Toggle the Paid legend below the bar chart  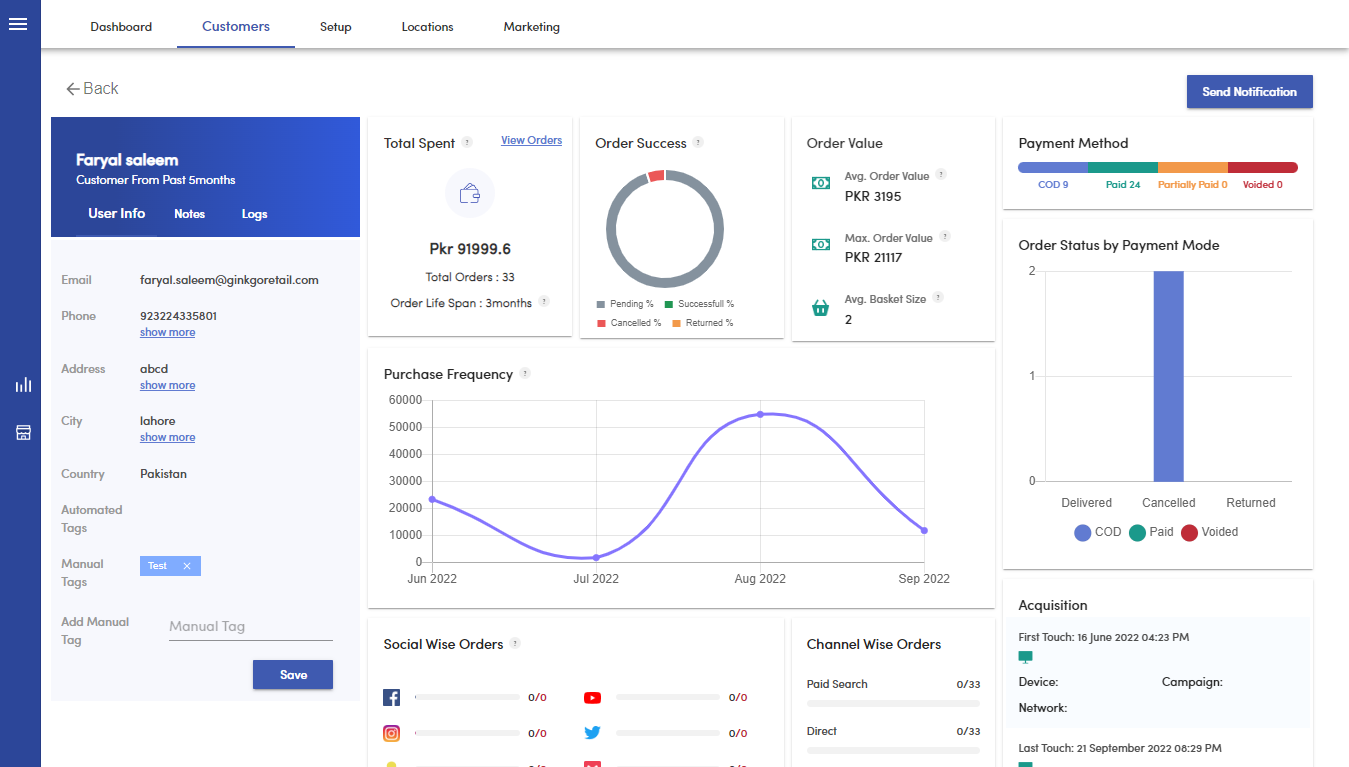pyautogui.click(x=1150, y=532)
